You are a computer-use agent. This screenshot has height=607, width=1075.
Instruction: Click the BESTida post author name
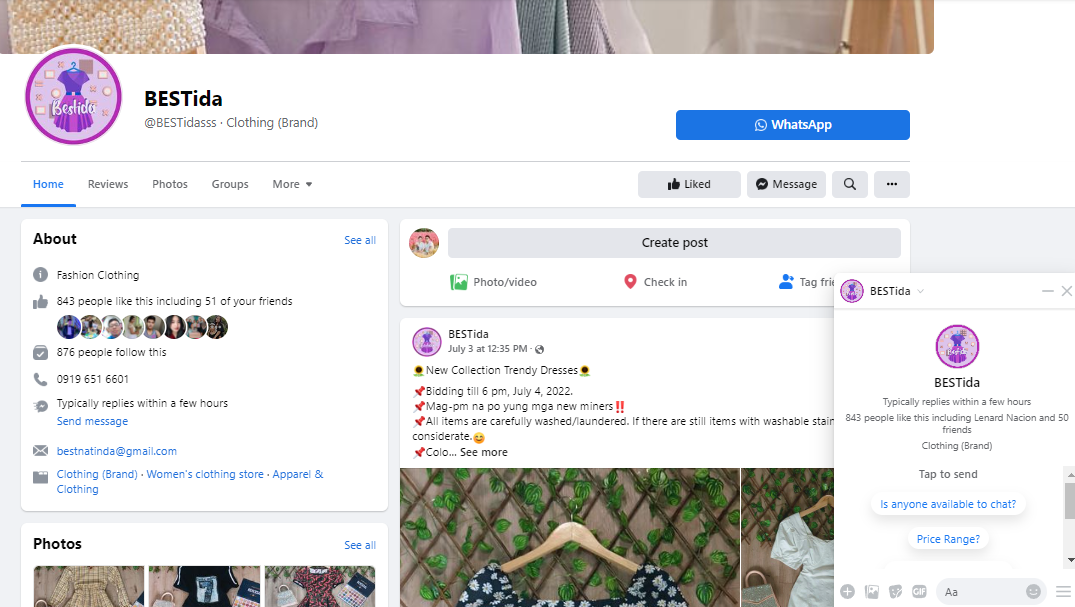(x=468, y=334)
